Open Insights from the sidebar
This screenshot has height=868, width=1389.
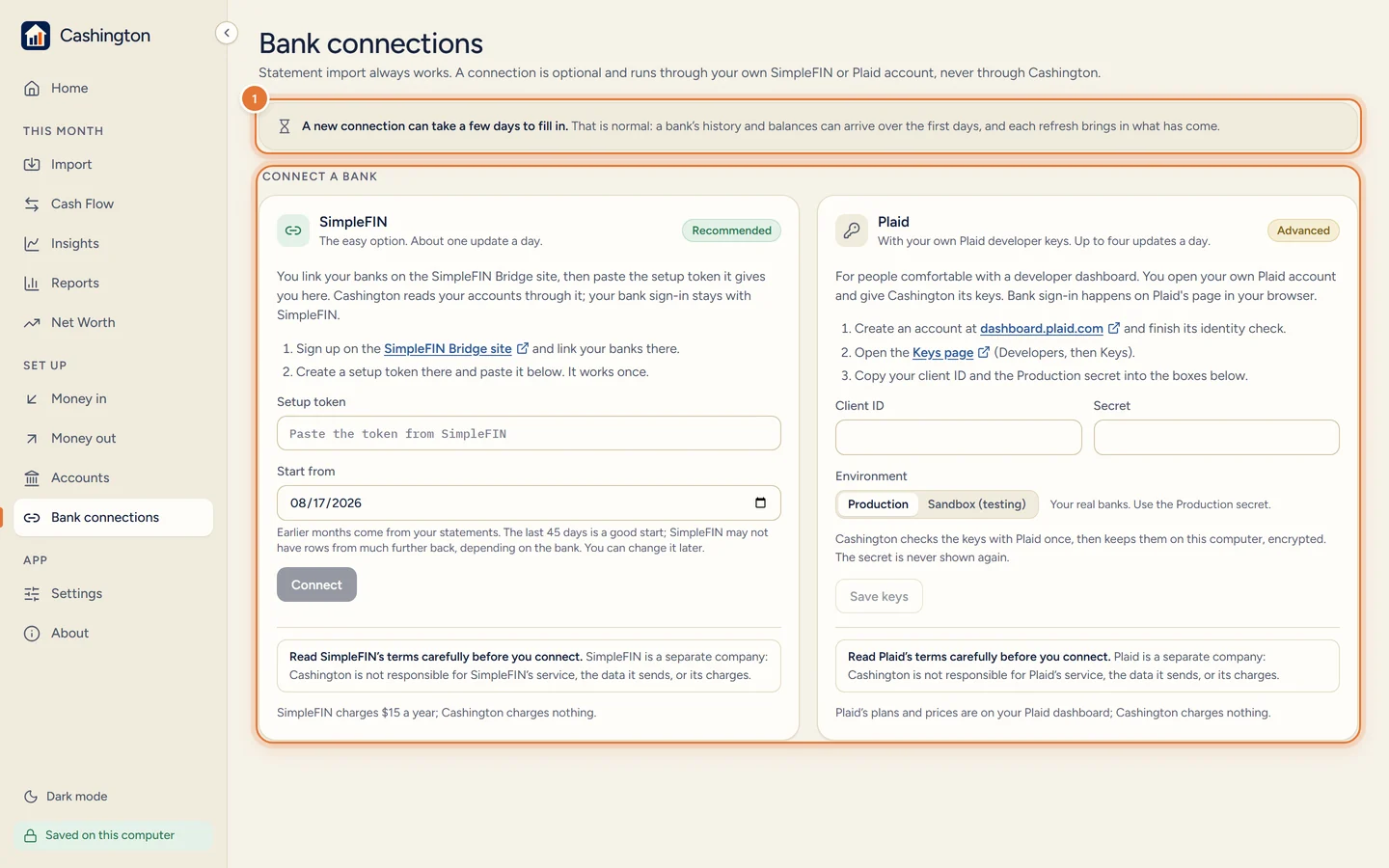(114, 243)
